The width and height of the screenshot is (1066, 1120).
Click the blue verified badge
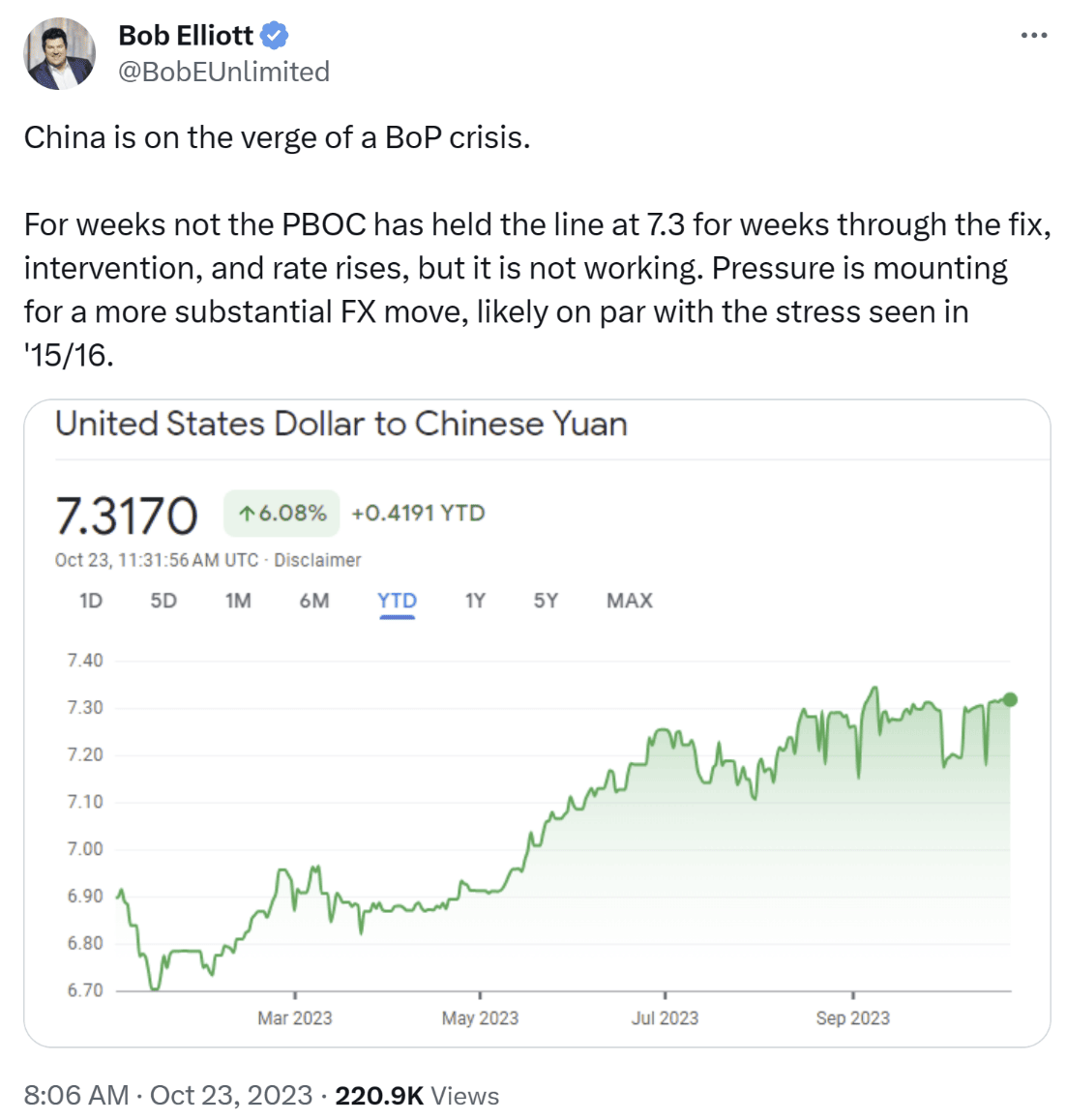(x=275, y=36)
